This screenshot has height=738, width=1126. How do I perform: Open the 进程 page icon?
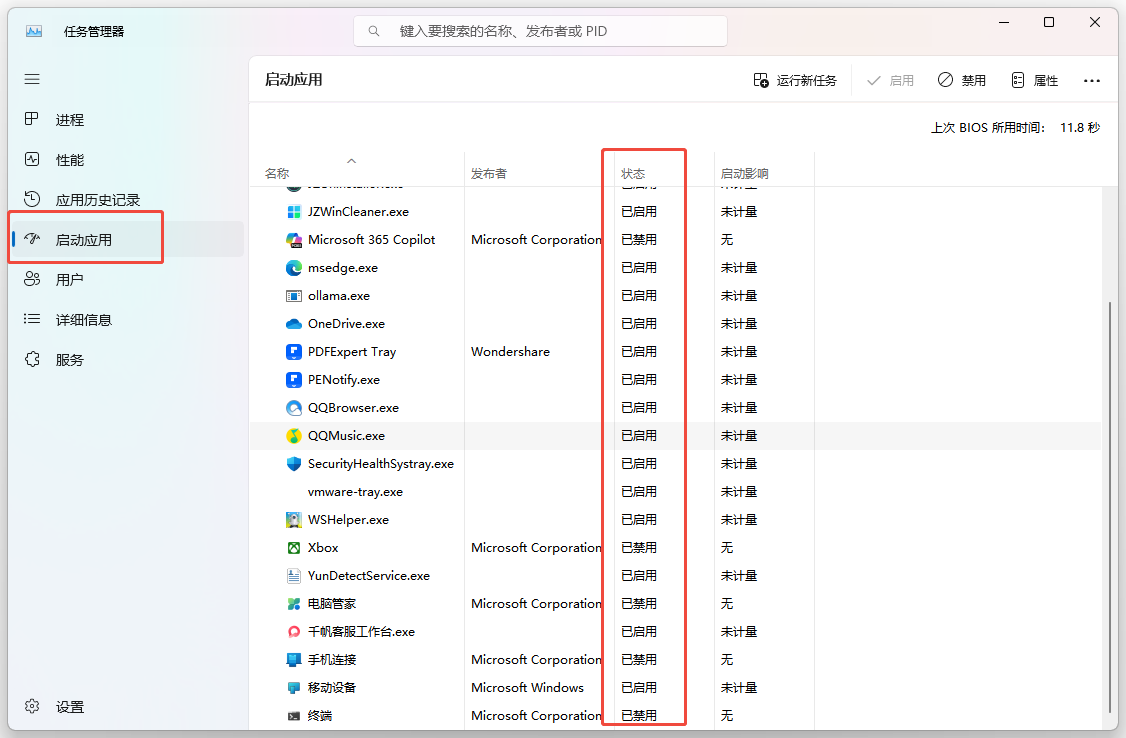[32, 119]
